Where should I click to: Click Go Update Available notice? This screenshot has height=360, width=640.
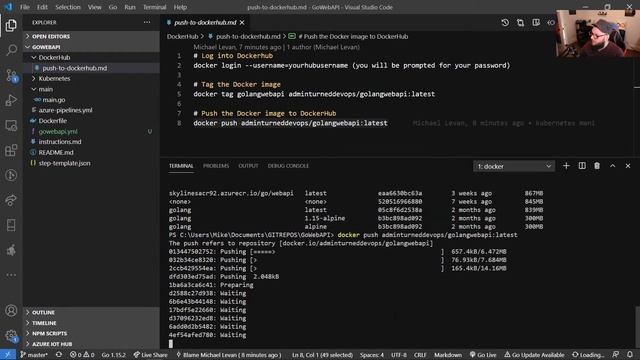pyautogui.click(x=534, y=355)
